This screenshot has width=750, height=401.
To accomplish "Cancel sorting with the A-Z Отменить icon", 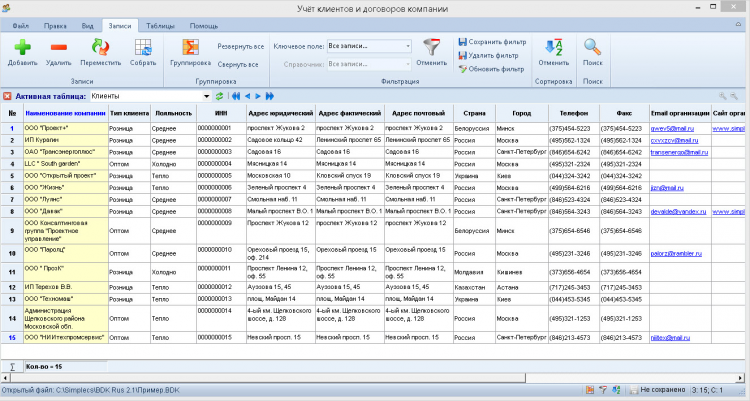I will (553, 46).
